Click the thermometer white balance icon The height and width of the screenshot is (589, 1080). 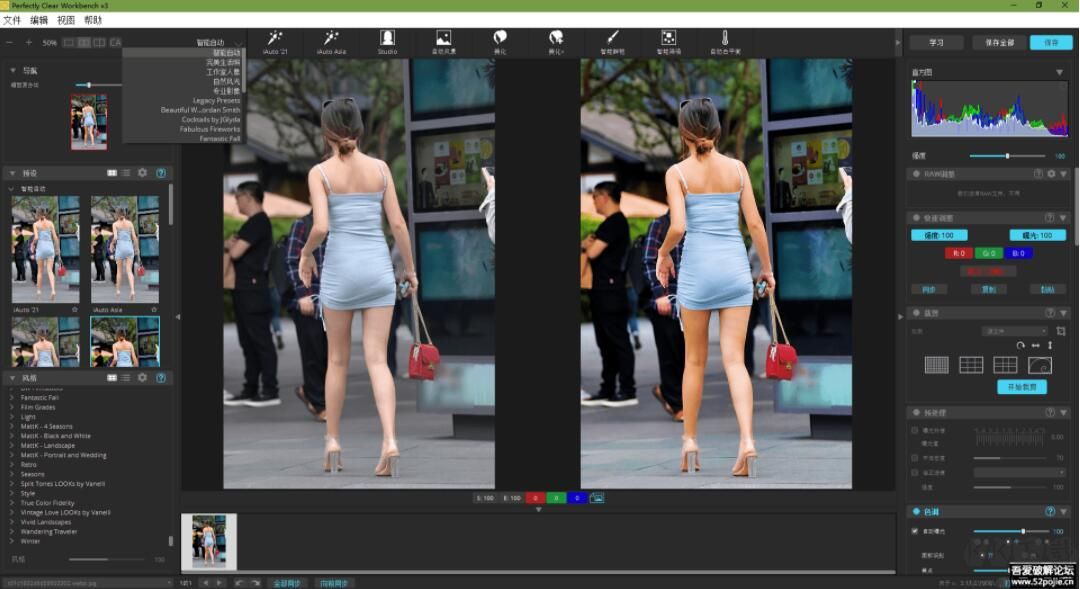tap(725, 38)
